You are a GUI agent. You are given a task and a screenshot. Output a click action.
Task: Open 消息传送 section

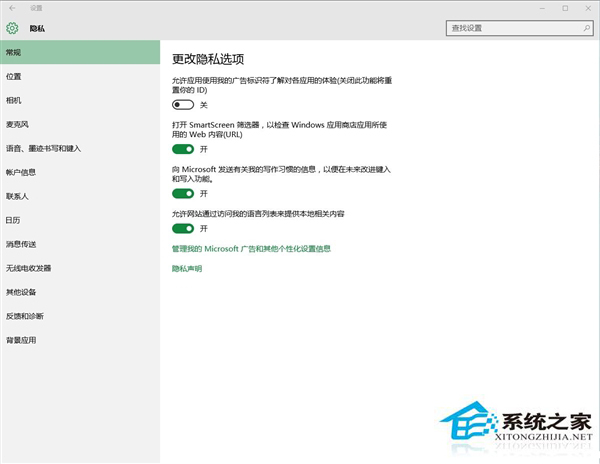click(80, 244)
